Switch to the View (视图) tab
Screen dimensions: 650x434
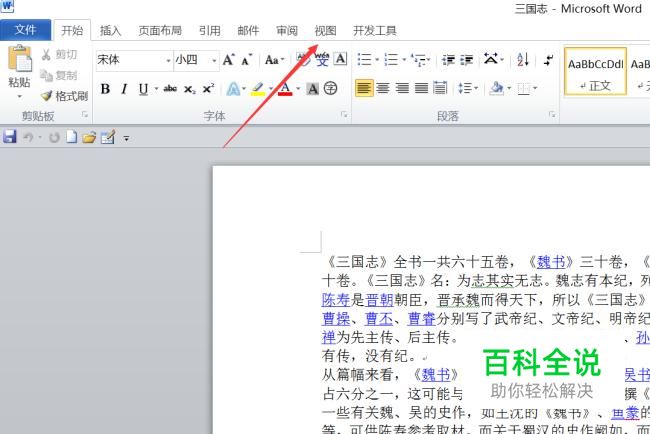[325, 30]
